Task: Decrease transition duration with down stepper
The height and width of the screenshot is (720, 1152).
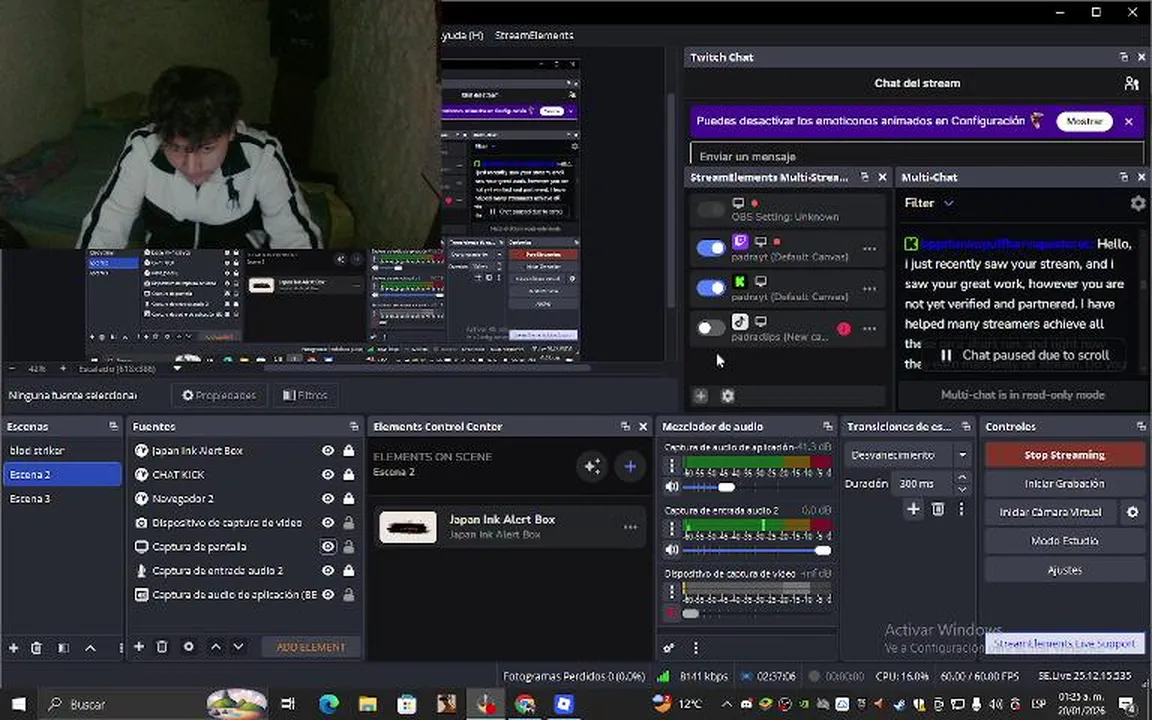Action: (962, 489)
